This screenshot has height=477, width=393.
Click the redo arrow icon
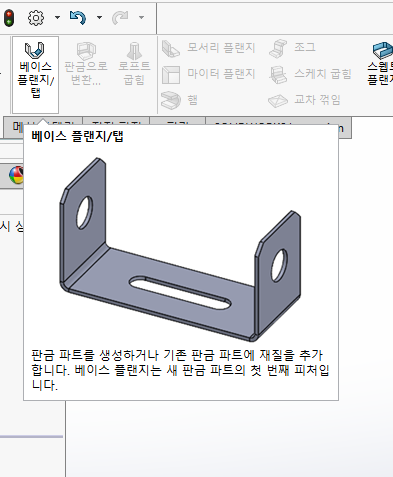tap(120, 17)
